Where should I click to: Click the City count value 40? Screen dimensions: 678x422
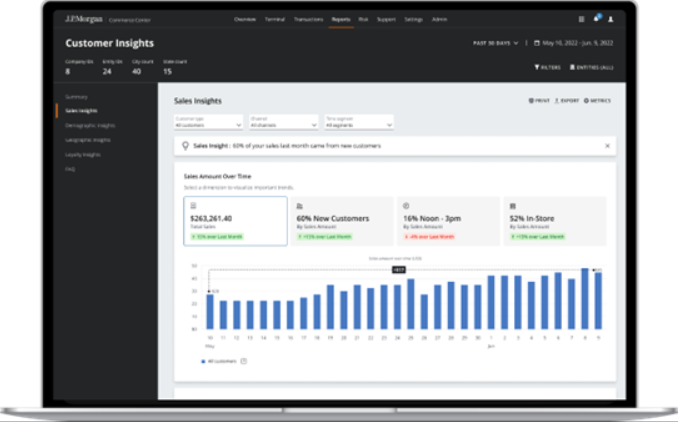point(137,71)
